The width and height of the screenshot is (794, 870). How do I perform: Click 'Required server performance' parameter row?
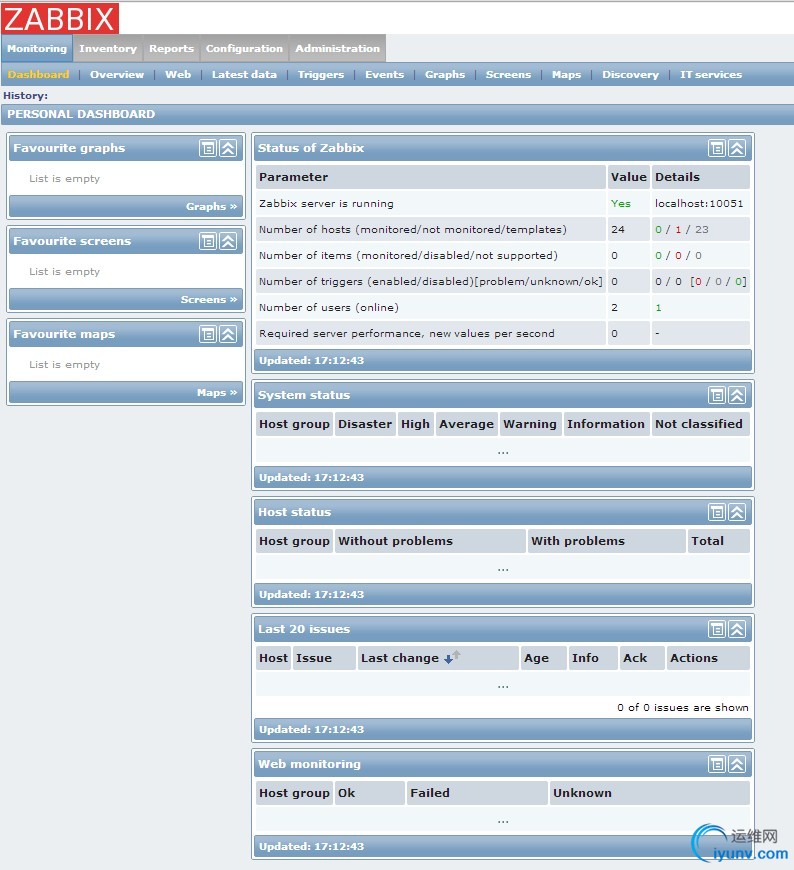502,333
